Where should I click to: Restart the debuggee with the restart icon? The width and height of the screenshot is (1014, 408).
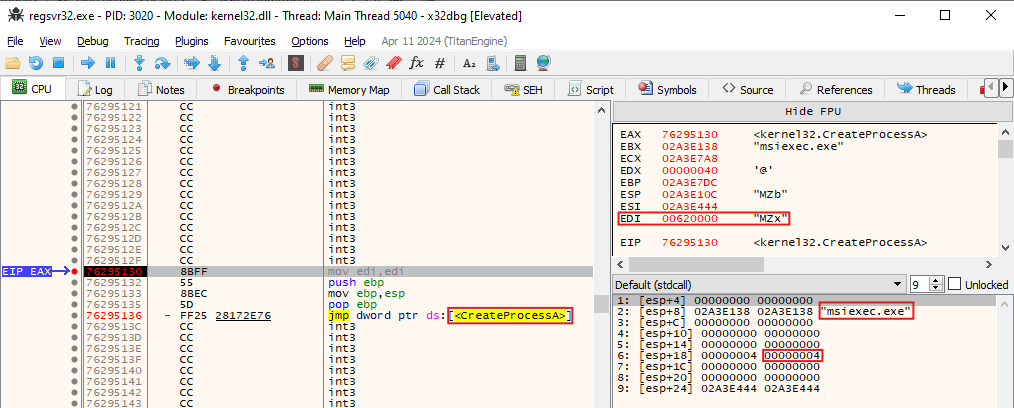pyautogui.click(x=36, y=63)
